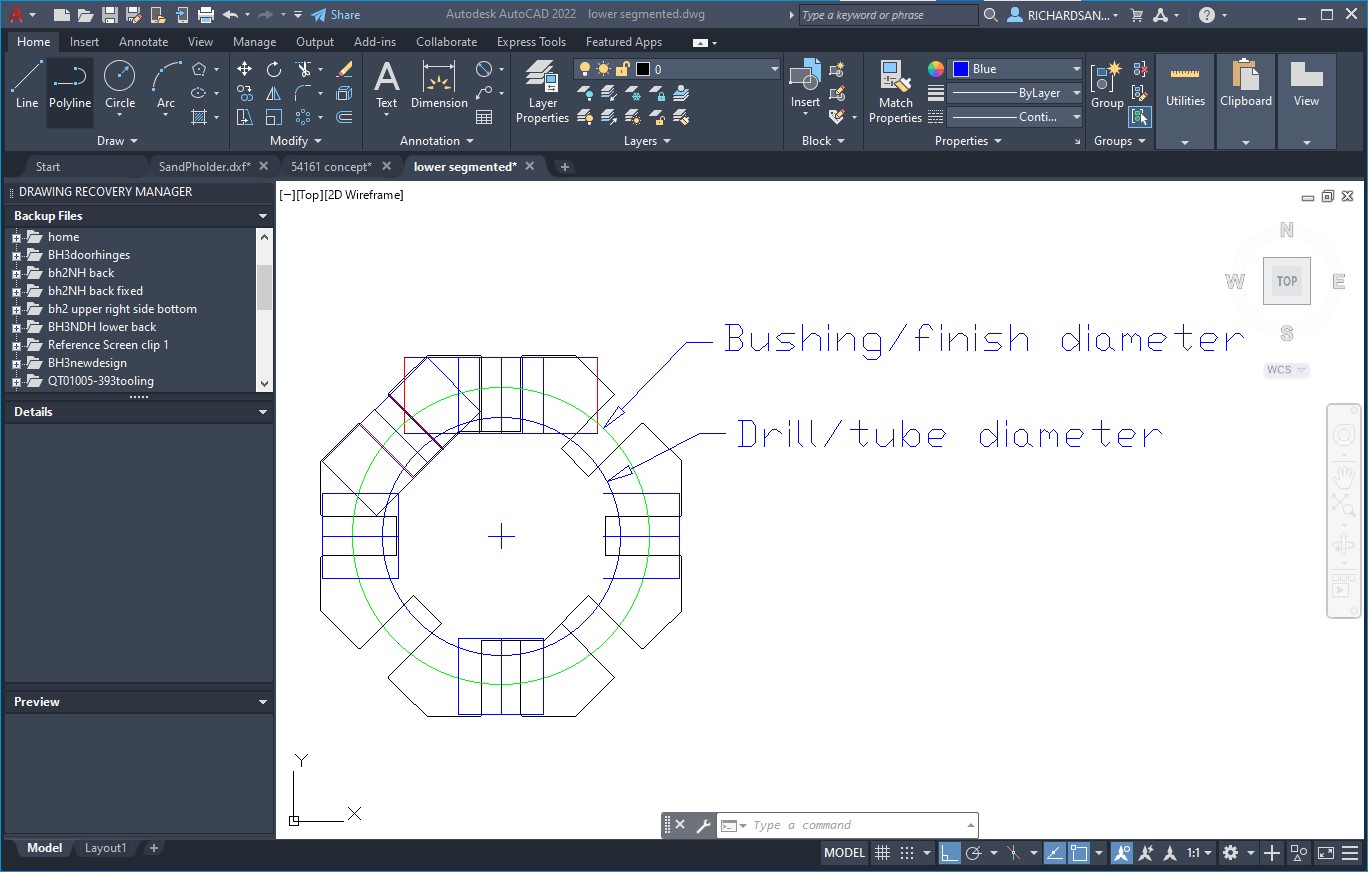Open the Annotate ribbon tab
1368x872 pixels.
pyautogui.click(x=143, y=42)
